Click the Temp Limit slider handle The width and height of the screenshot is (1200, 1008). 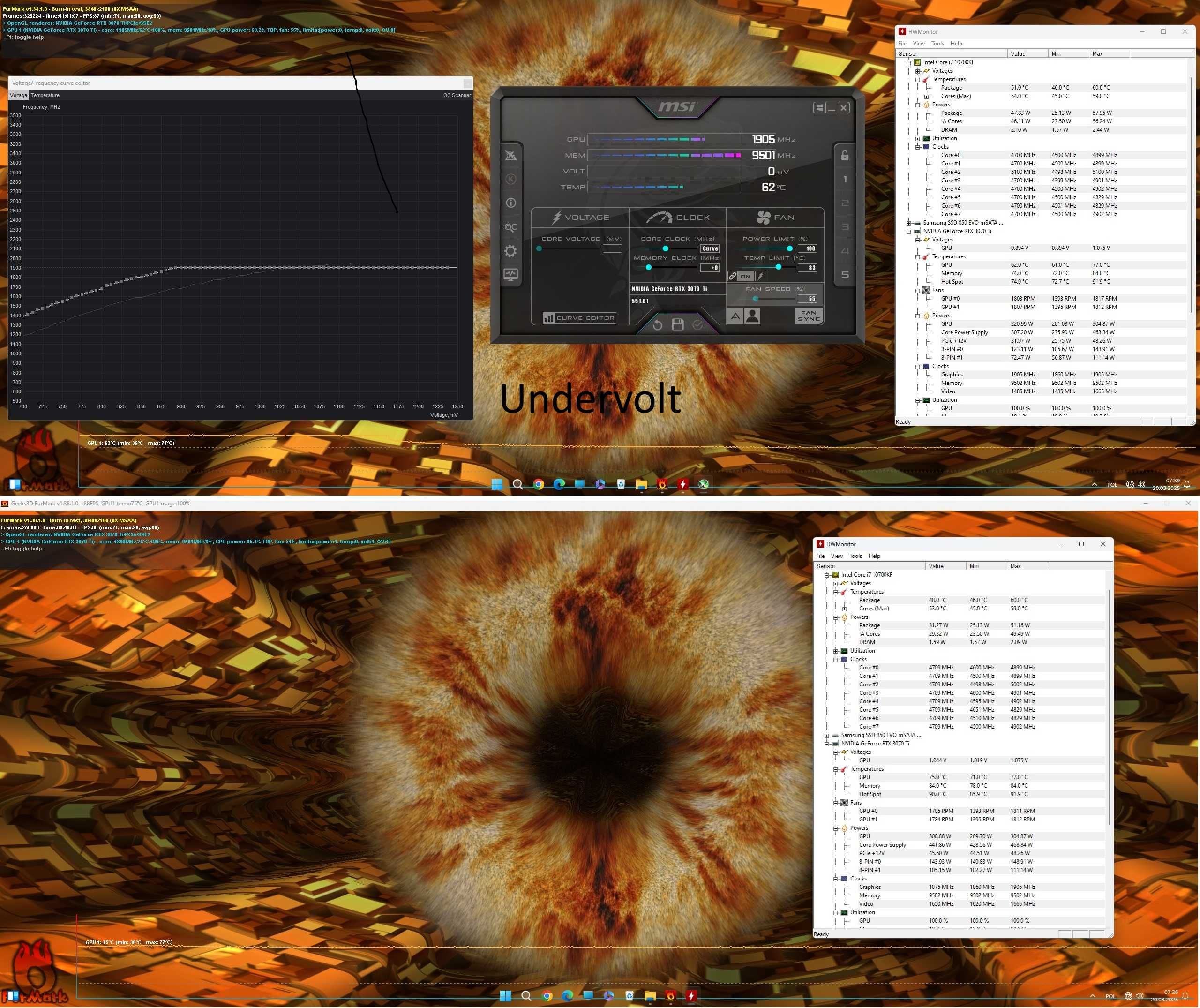778,267
